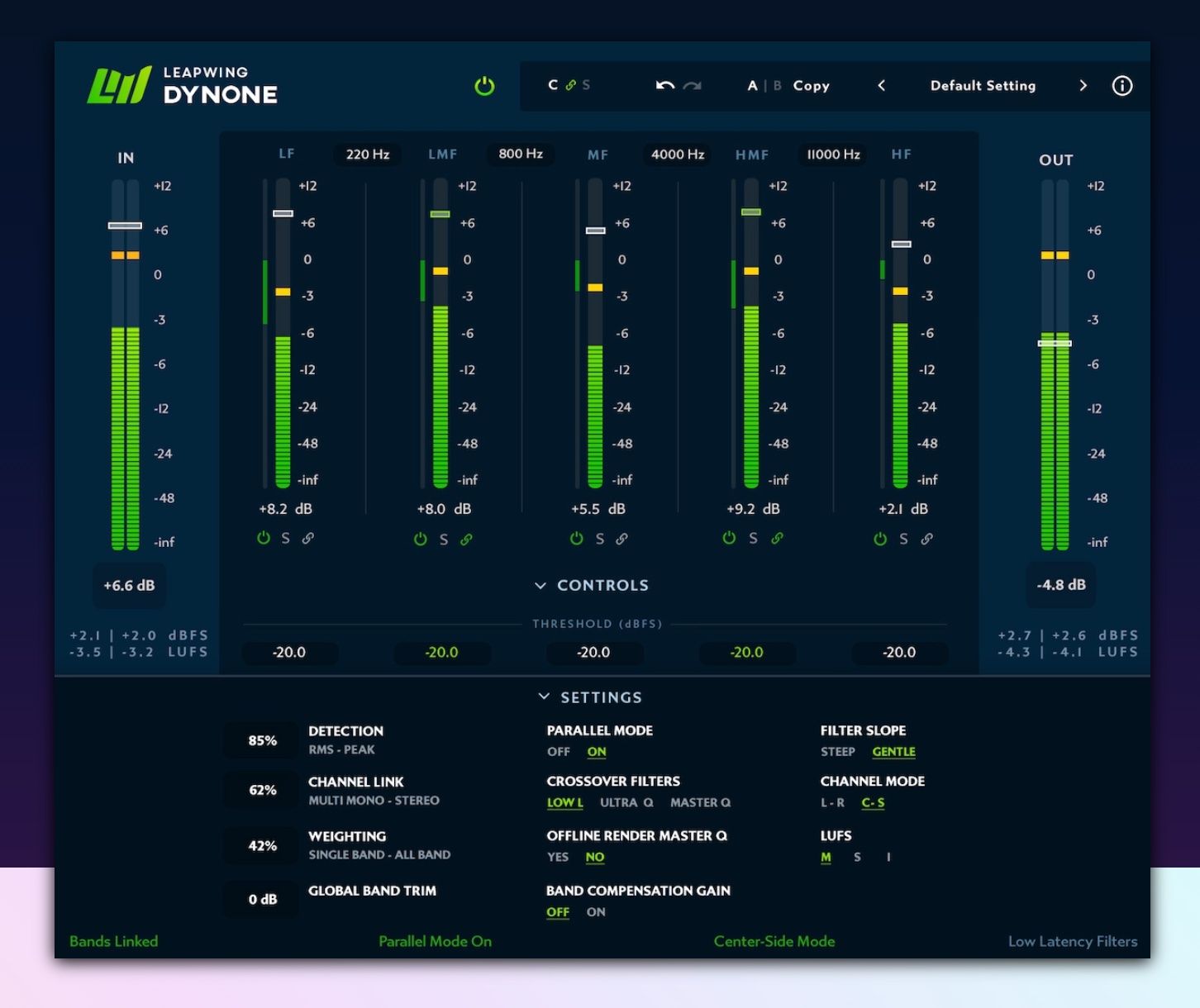The height and width of the screenshot is (1008, 1200).
Task: Toggle the plugin power bypass button
Action: pyautogui.click(x=484, y=86)
